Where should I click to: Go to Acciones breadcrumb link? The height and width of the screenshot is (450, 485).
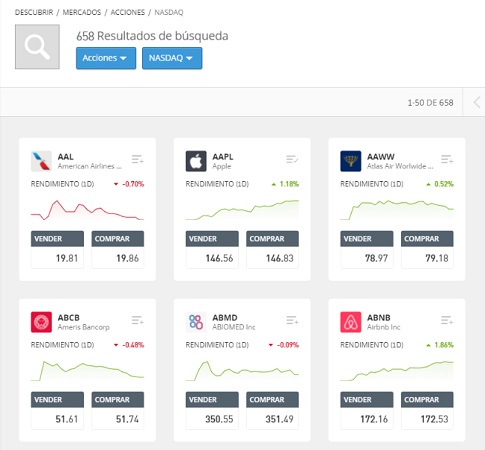tap(128, 12)
